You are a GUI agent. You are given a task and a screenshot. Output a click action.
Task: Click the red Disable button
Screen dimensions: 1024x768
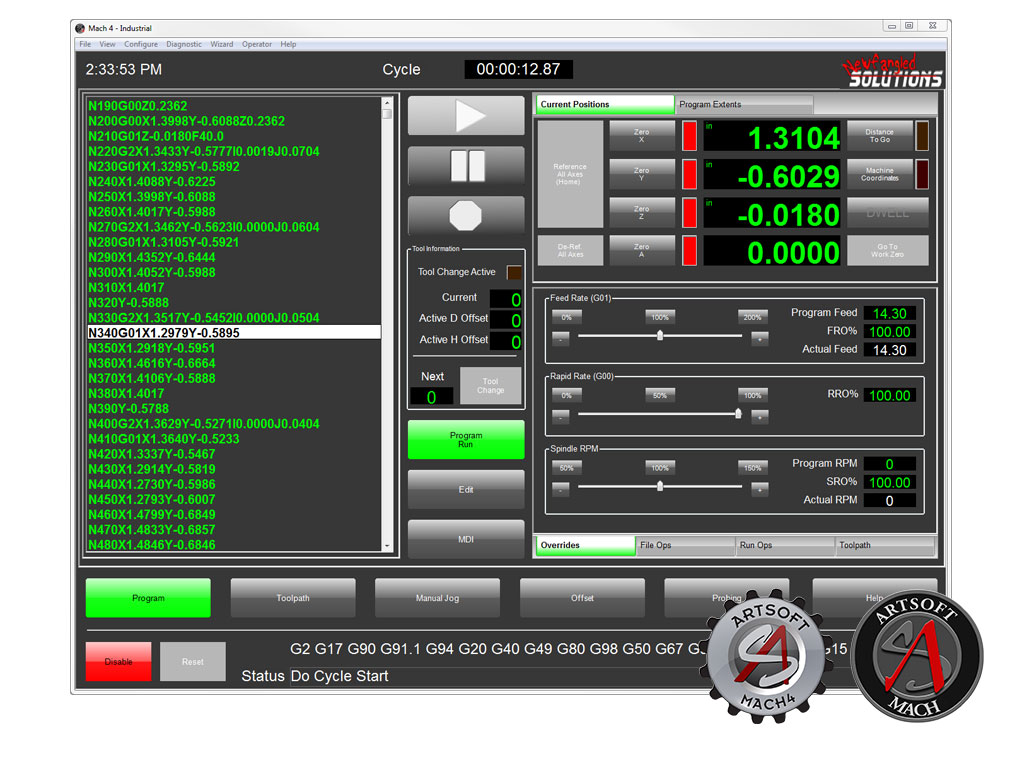[x=118, y=662]
